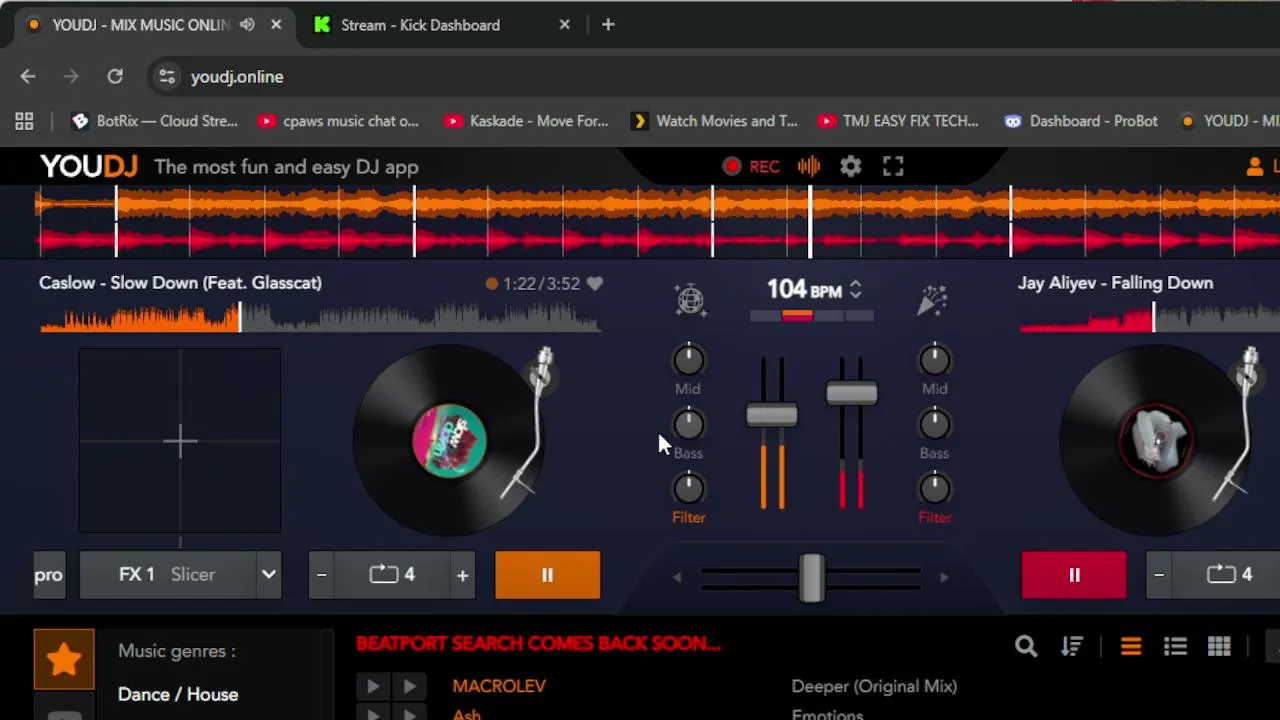Screen dimensions: 1280x720
Task: Click the orange user account icon
Action: [x=1254, y=167]
